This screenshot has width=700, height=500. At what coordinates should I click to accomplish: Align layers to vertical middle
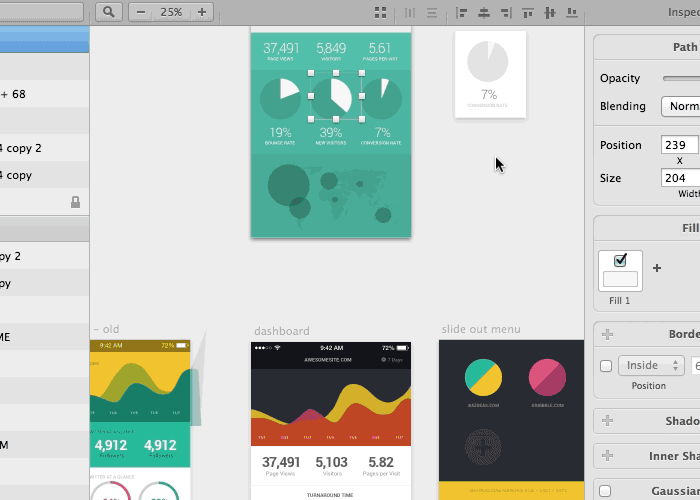(x=550, y=12)
